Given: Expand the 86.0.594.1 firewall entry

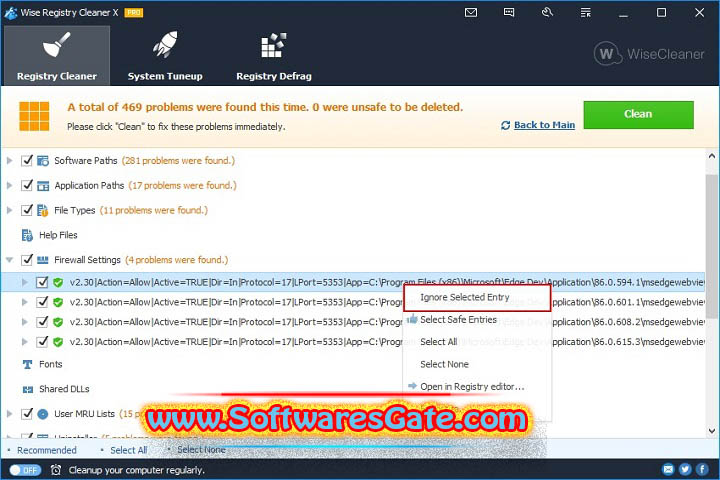Looking at the screenshot, I should pyautogui.click(x=25, y=282).
